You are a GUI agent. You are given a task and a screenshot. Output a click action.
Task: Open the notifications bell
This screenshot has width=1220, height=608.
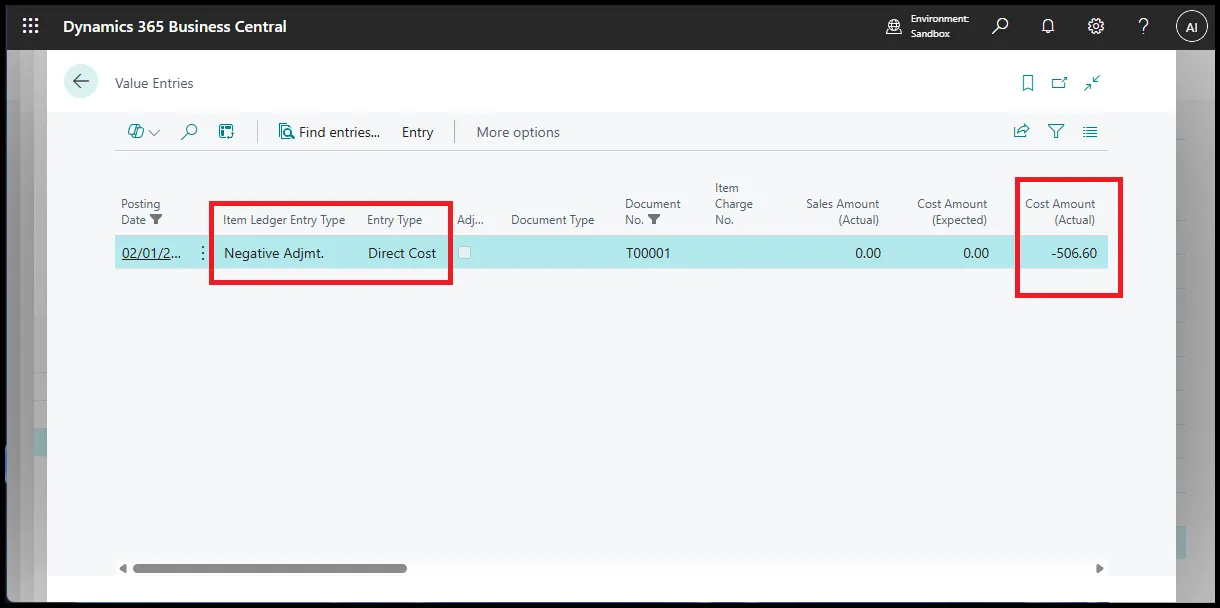pos(1048,27)
